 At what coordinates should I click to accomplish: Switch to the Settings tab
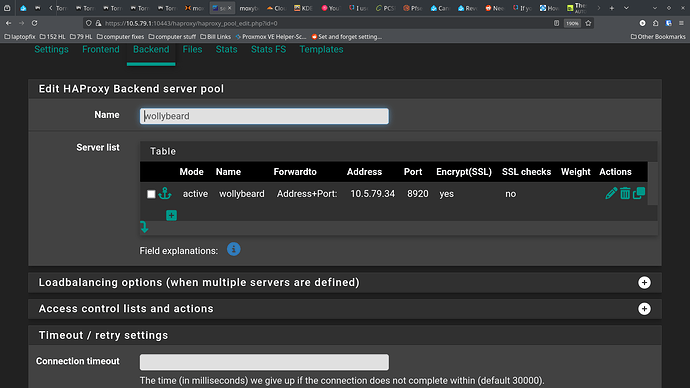click(x=51, y=49)
